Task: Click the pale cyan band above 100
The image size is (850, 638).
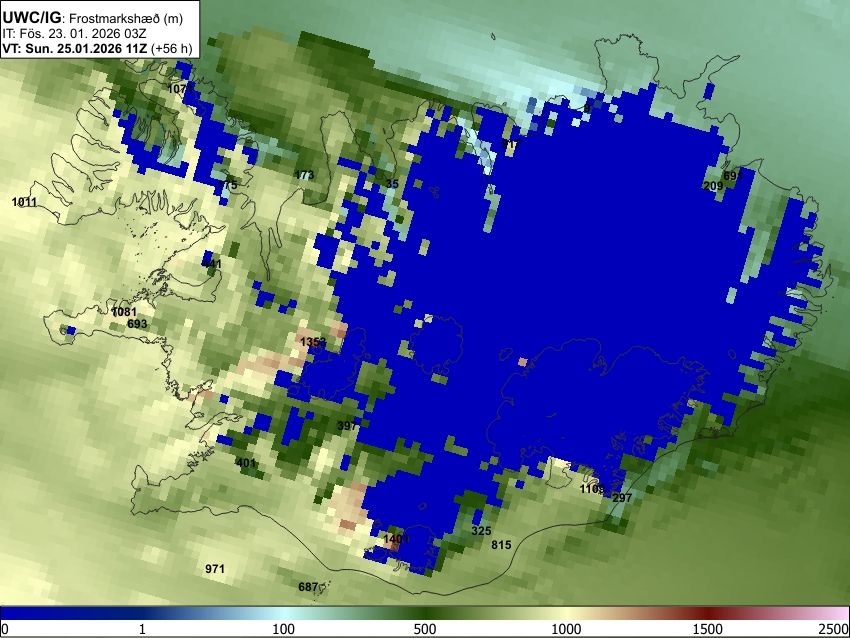Action: (286, 613)
